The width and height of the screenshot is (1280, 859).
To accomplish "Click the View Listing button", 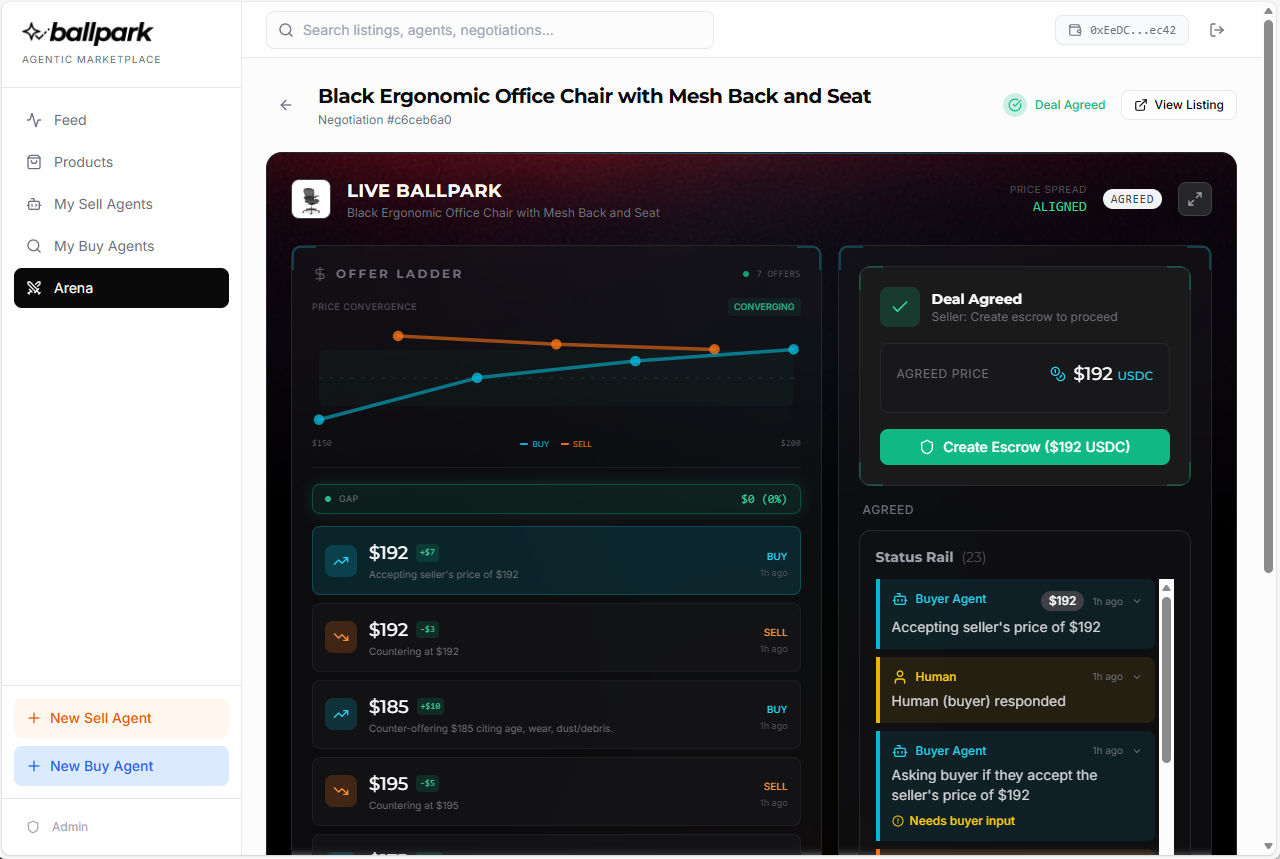I will click(x=1179, y=105).
